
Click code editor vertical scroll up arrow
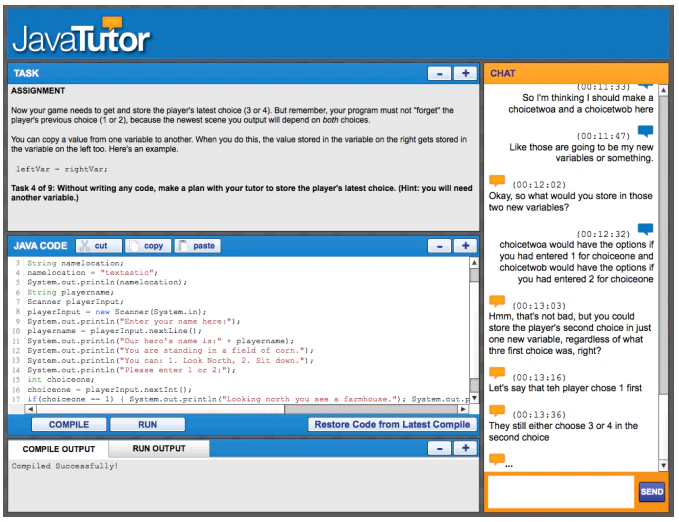tap(474, 263)
